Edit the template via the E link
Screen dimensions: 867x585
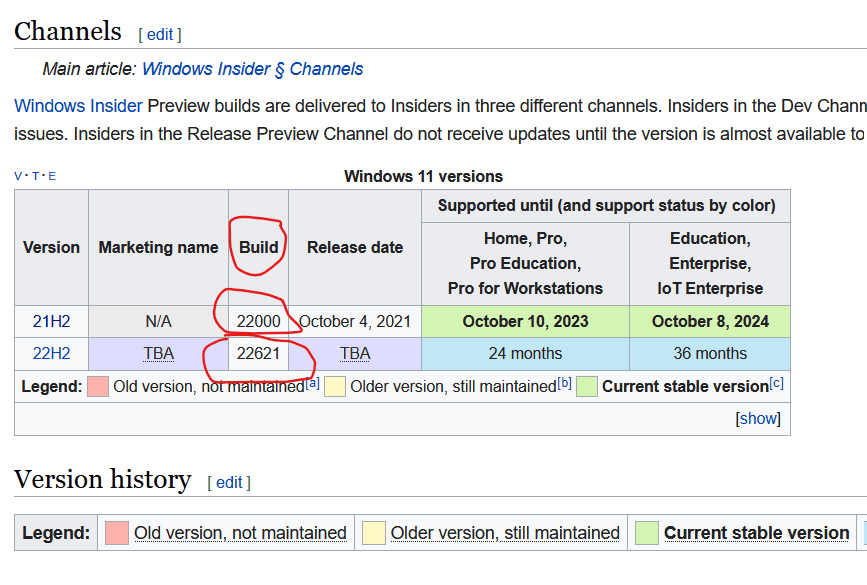point(52,176)
